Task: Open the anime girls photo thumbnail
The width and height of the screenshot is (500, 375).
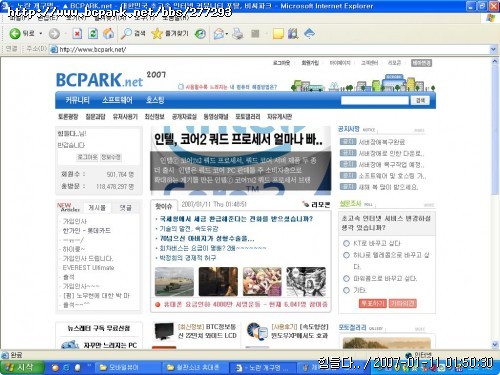Action: point(262,282)
